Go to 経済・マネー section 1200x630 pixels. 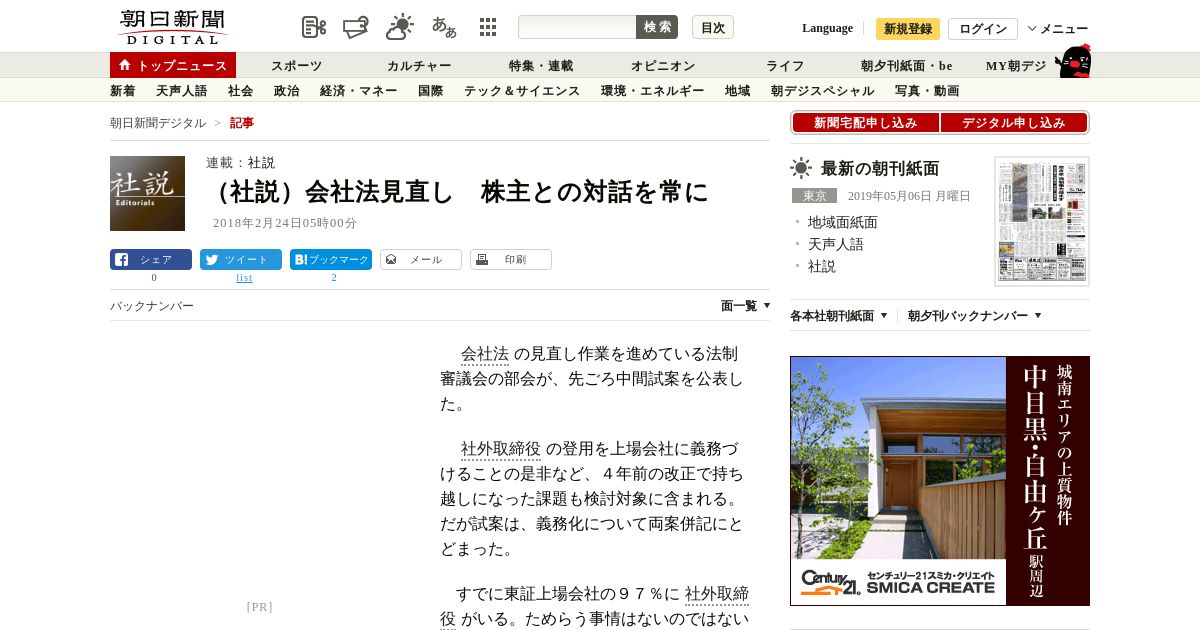[x=359, y=91]
